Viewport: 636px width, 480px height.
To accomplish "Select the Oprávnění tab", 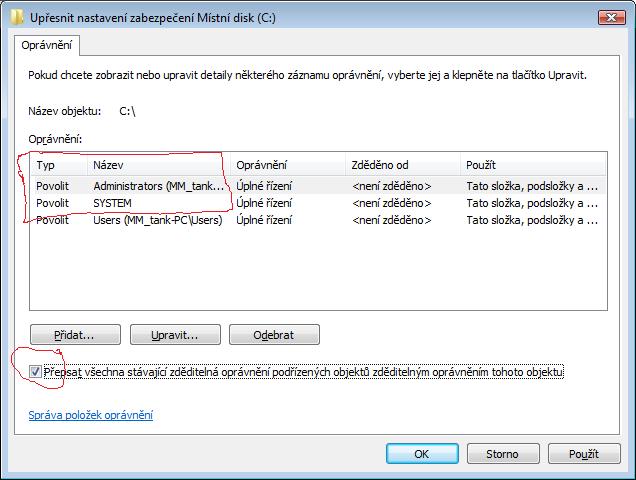I will pyautogui.click(x=46, y=45).
